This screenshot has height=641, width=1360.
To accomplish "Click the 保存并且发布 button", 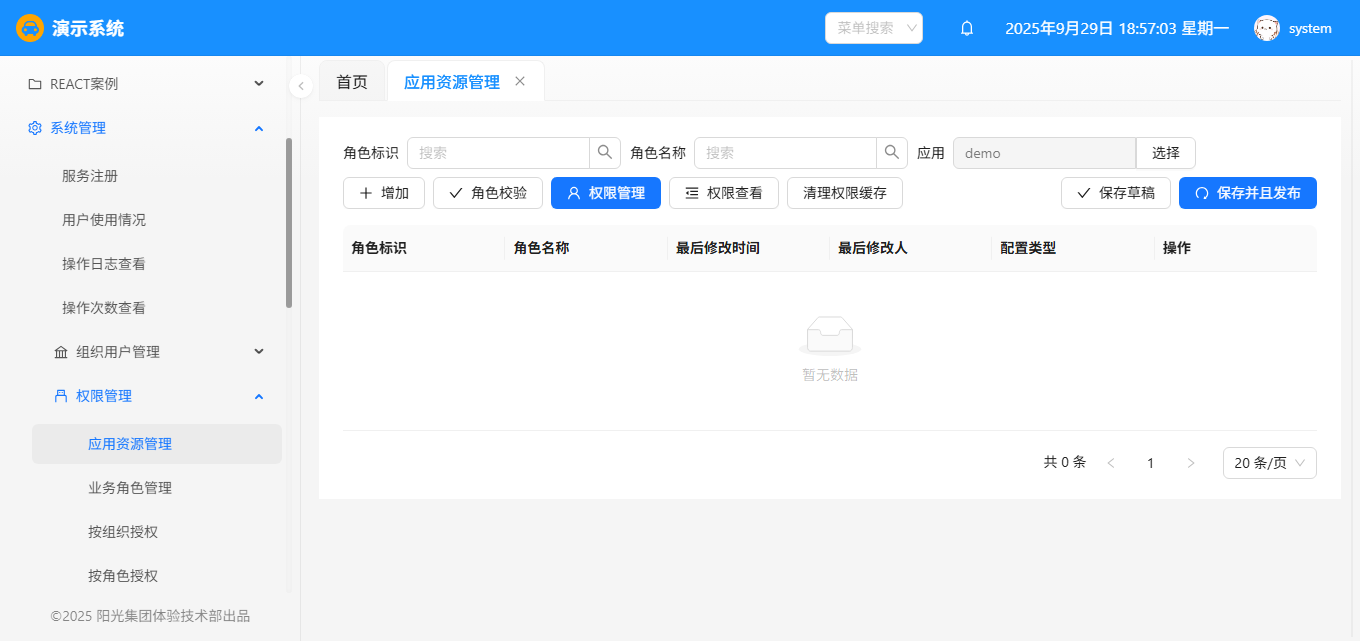I will pos(1247,193).
